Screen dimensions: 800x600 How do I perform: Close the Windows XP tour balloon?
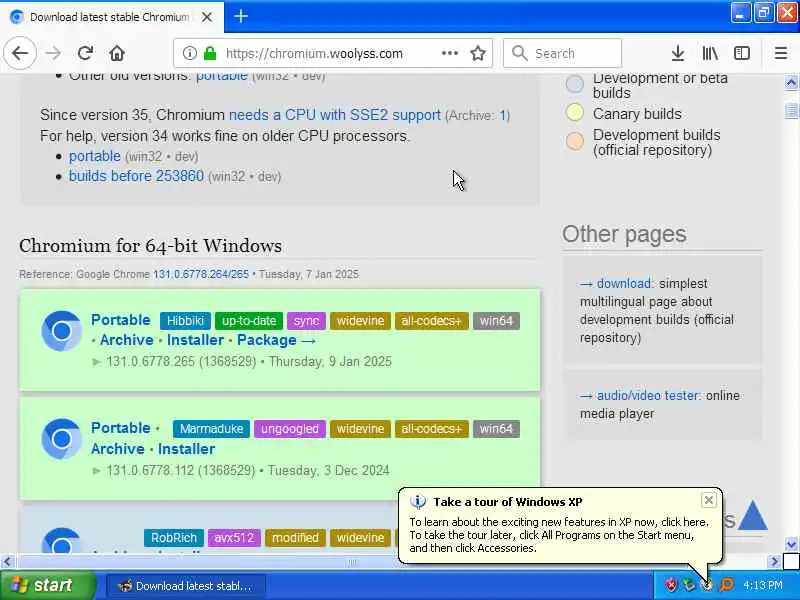pos(709,501)
